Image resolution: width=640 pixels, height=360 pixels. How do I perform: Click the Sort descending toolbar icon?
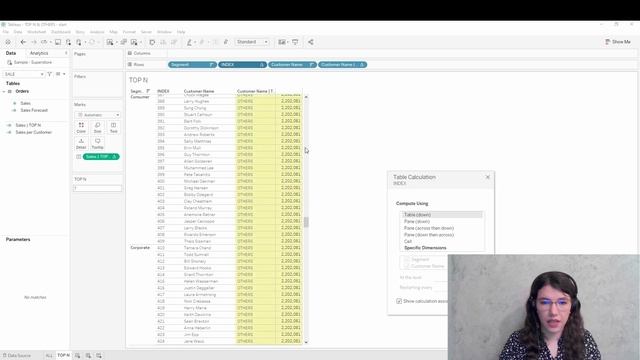pos(174,42)
